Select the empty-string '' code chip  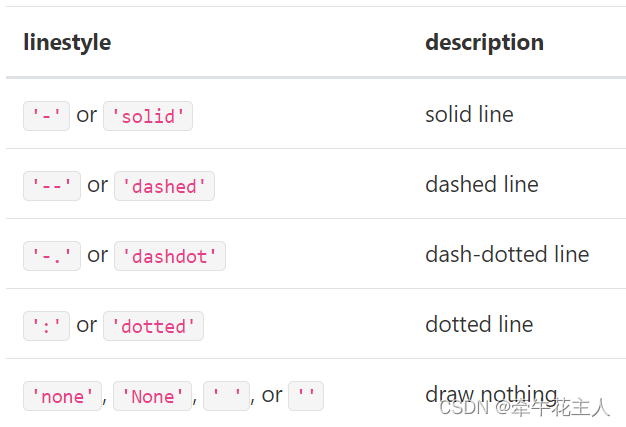(x=305, y=396)
